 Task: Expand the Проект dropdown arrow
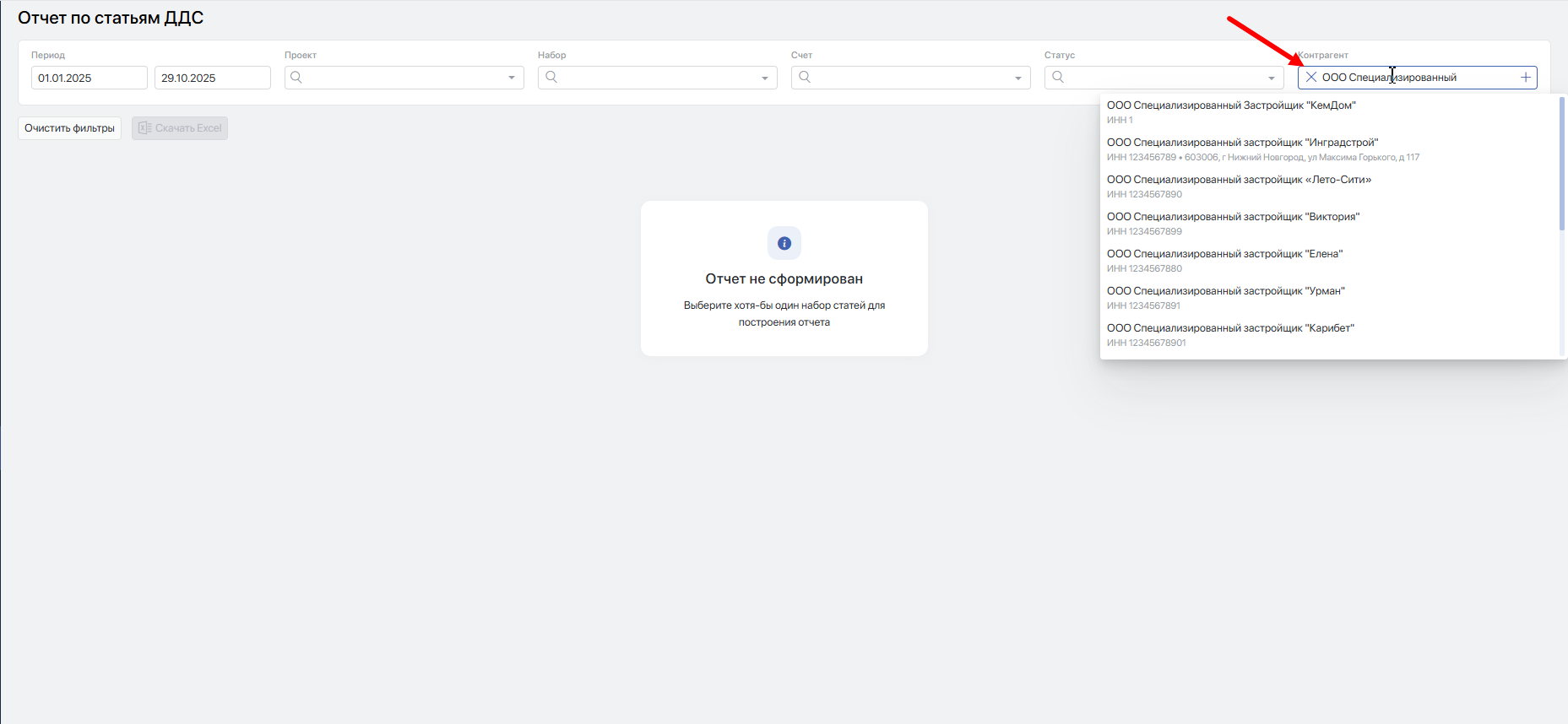[x=512, y=78]
